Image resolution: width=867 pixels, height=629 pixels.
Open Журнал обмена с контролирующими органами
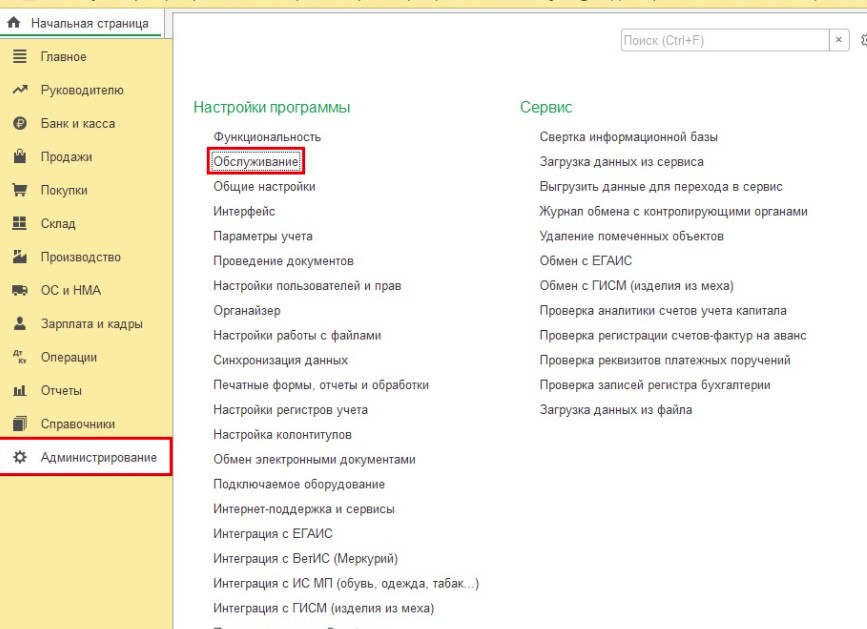point(673,211)
